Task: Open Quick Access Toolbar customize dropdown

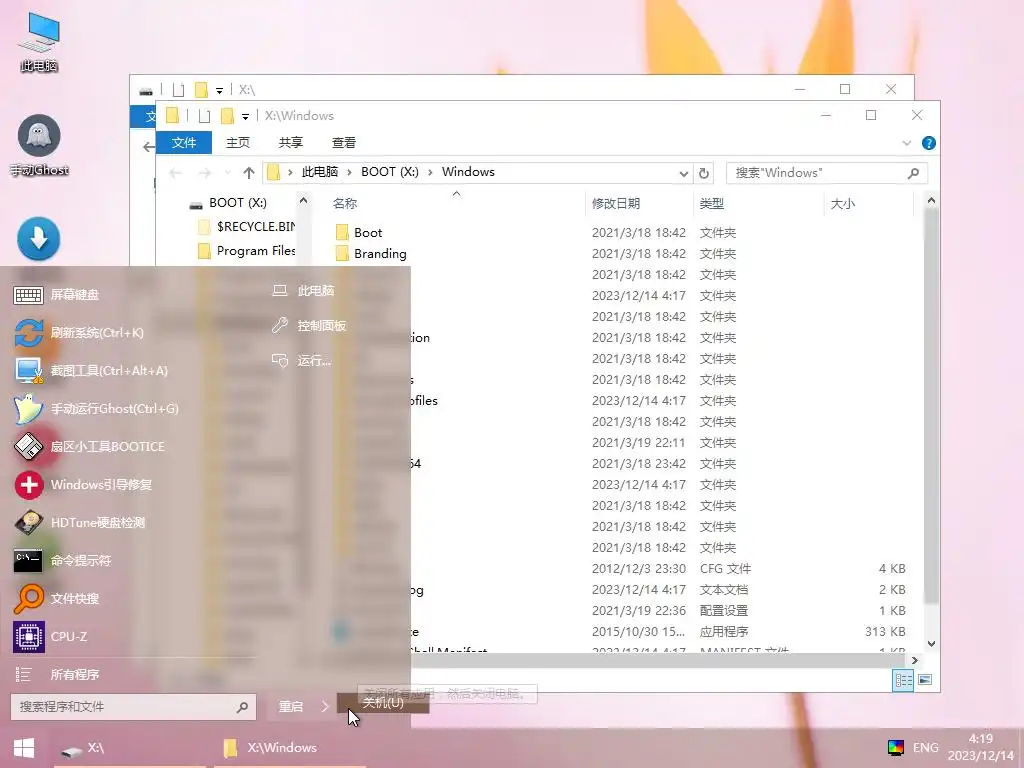Action: [x=245, y=116]
